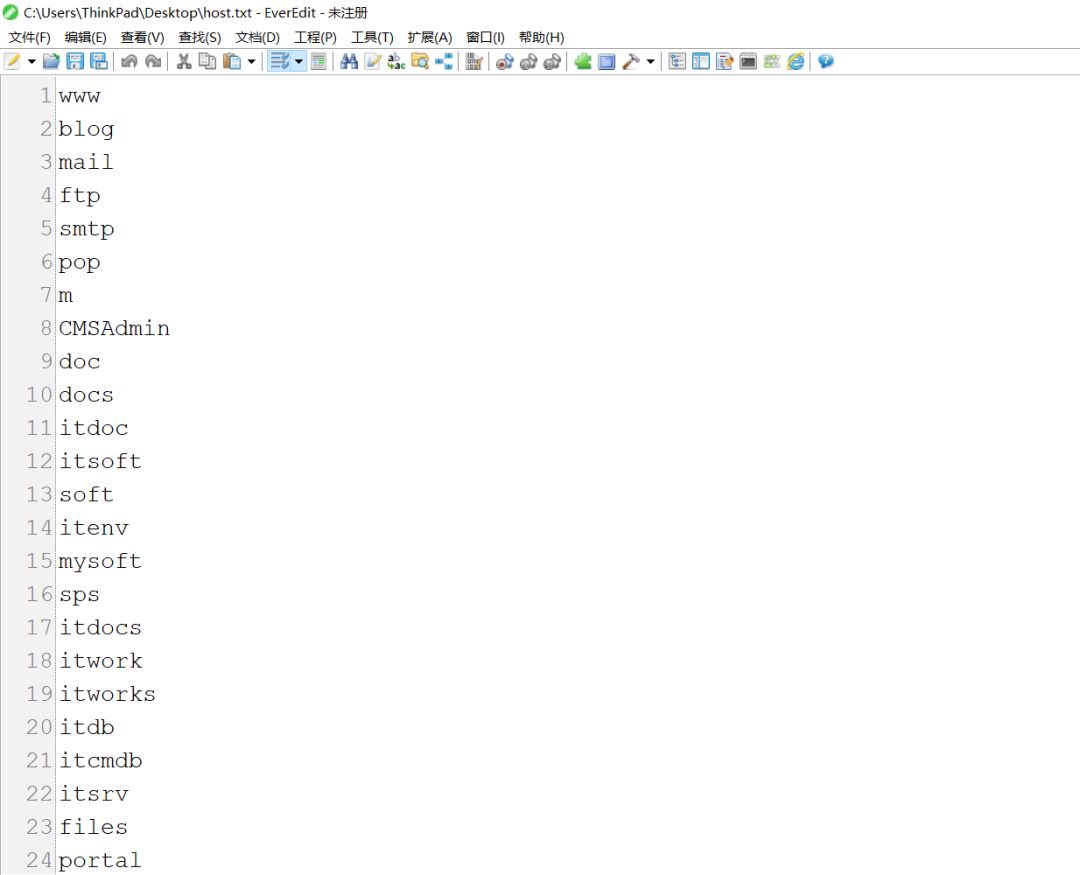This screenshot has height=875, width=1080.
Task: Copy selection using the copy icon
Action: click(x=207, y=61)
